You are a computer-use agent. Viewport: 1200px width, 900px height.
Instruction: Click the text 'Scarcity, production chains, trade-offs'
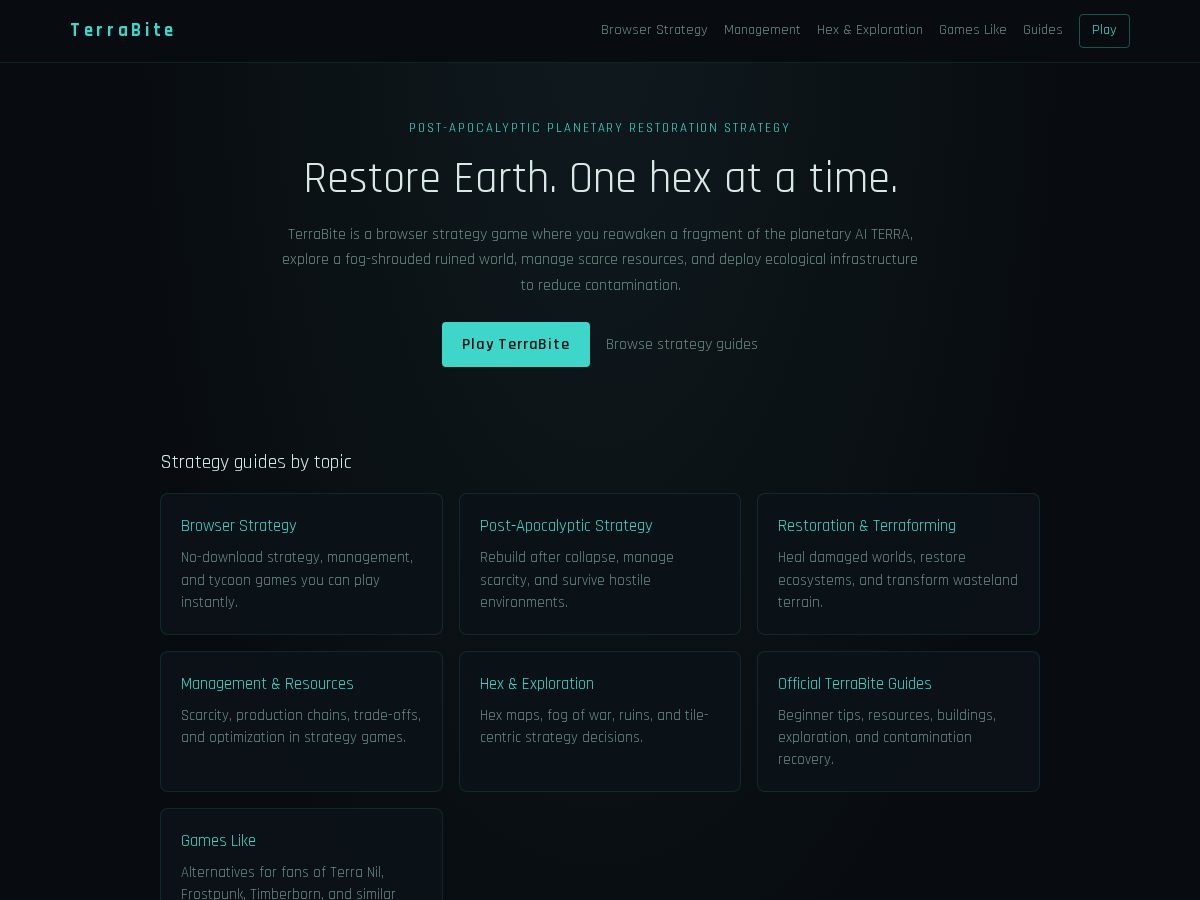pyautogui.click(x=301, y=726)
